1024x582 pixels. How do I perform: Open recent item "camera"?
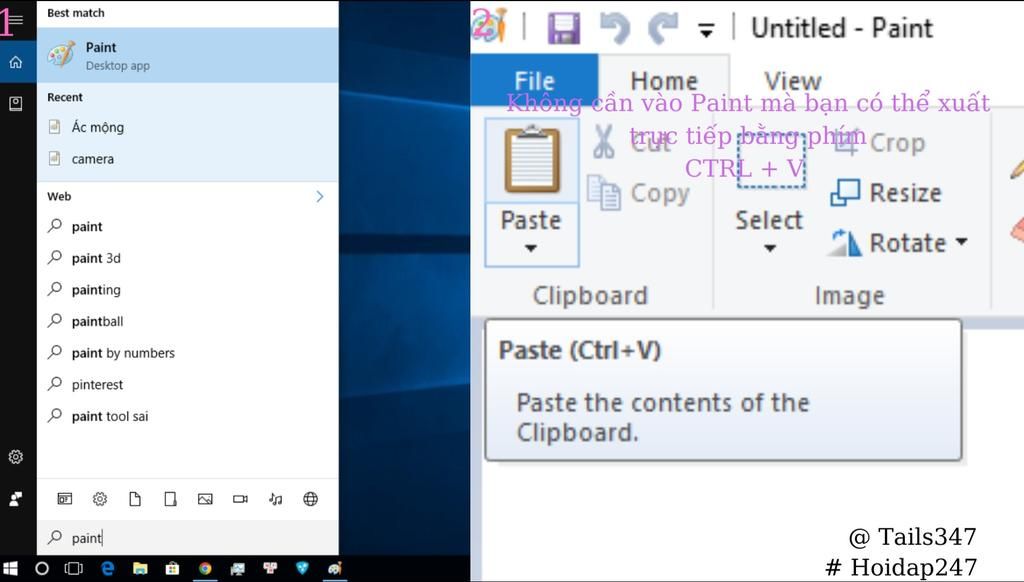187,159
